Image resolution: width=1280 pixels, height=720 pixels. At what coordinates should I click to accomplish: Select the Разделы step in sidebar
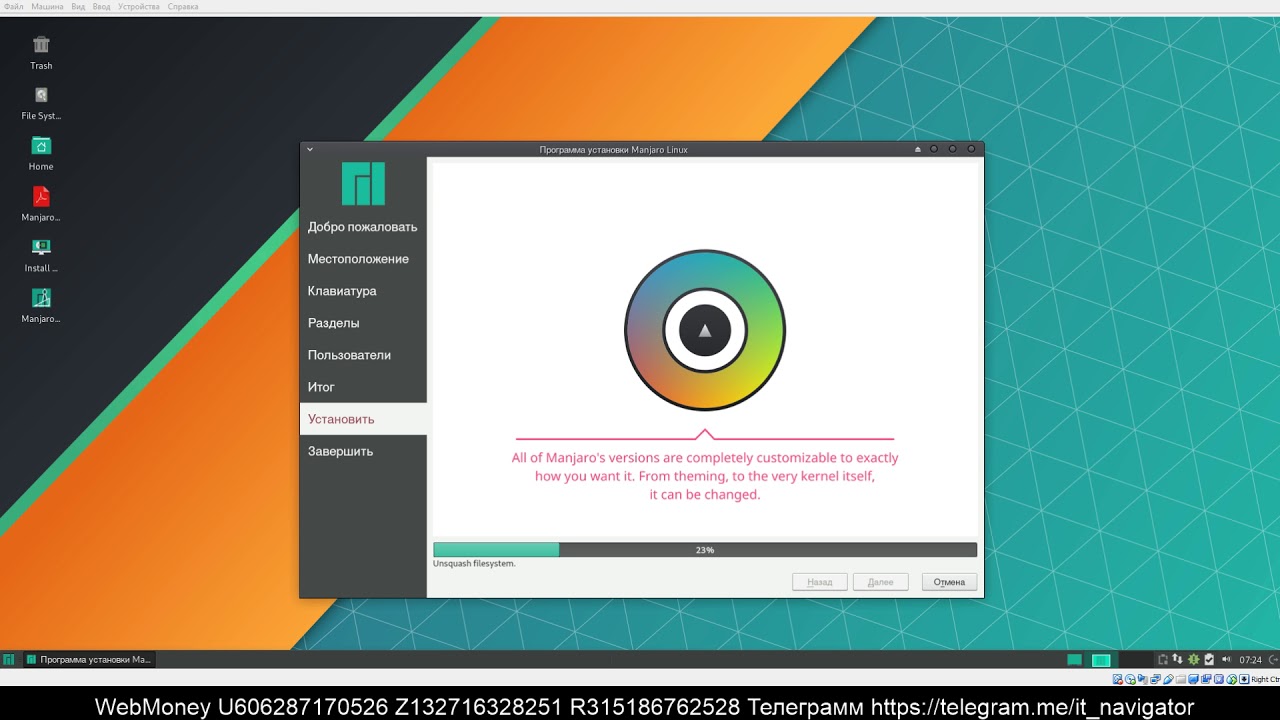[364, 323]
